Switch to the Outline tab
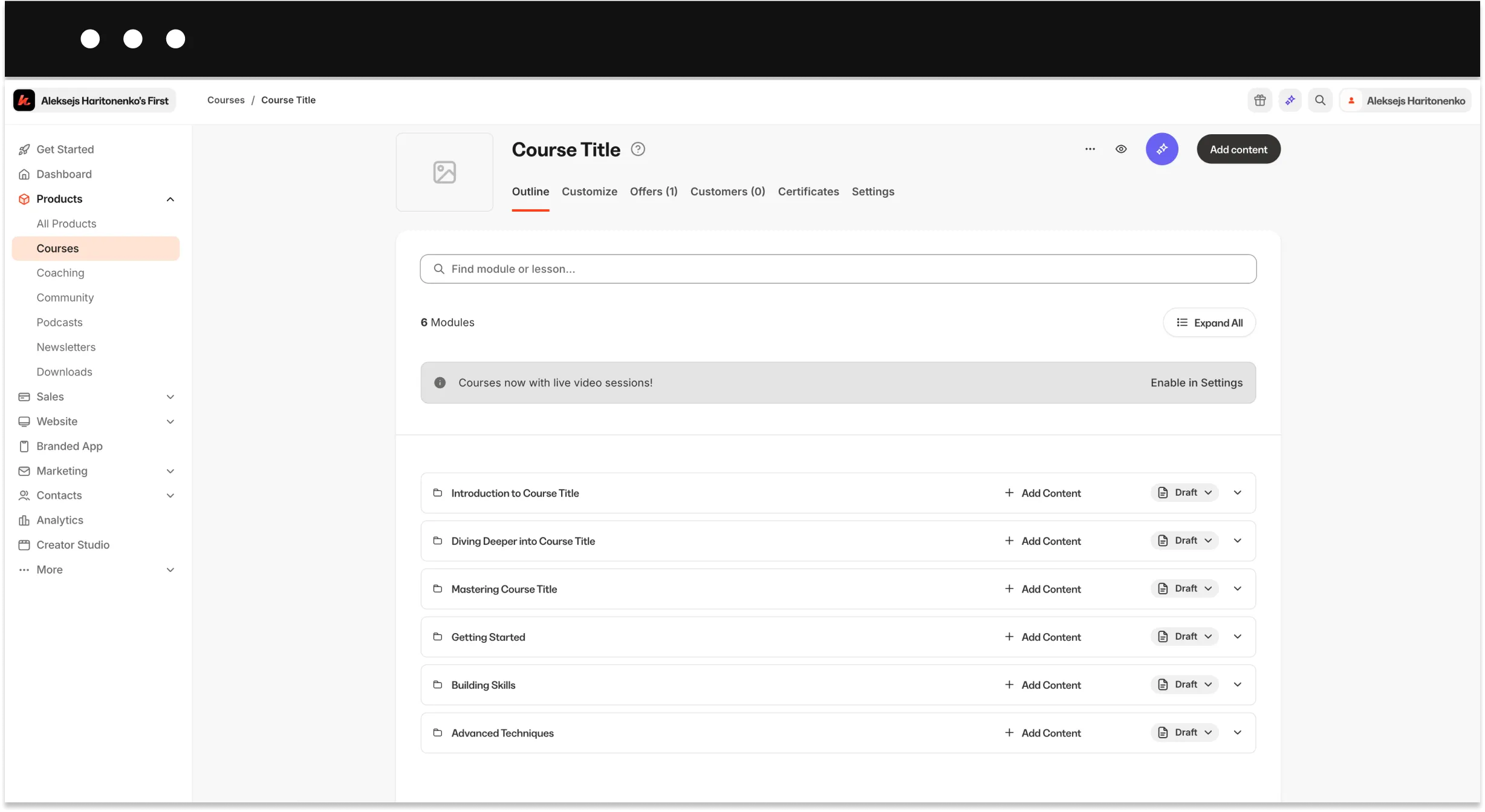The image size is (1485, 812). click(530, 192)
